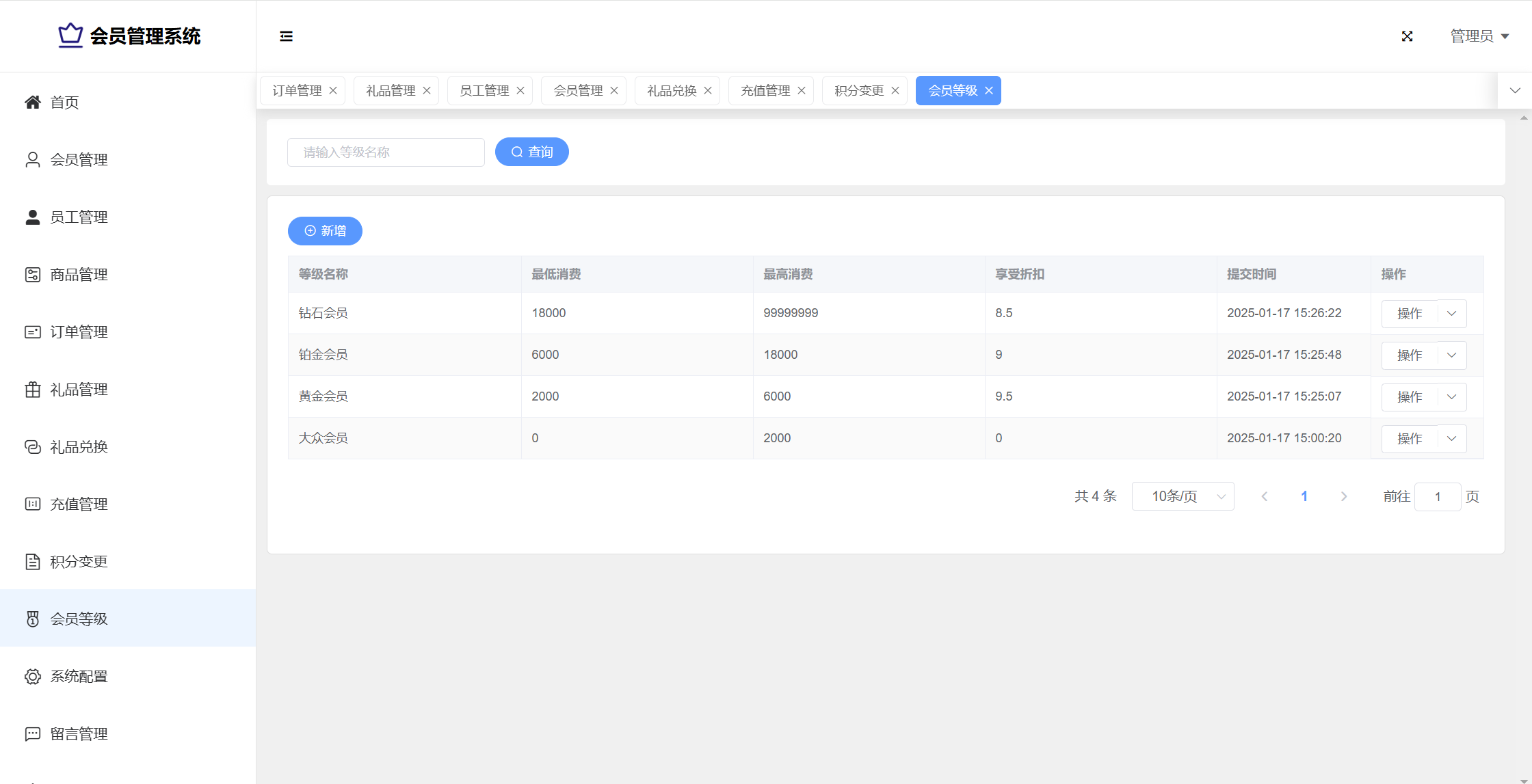Focus the 请输入等级名称 input field
The width and height of the screenshot is (1532, 784).
click(386, 152)
